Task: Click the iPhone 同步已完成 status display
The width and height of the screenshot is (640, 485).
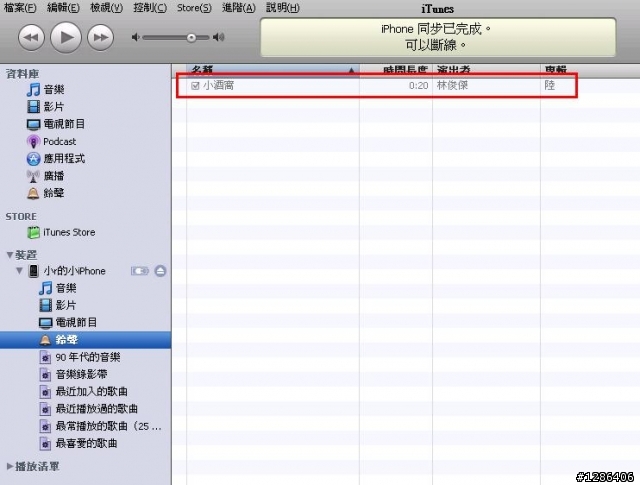Action: click(x=438, y=37)
